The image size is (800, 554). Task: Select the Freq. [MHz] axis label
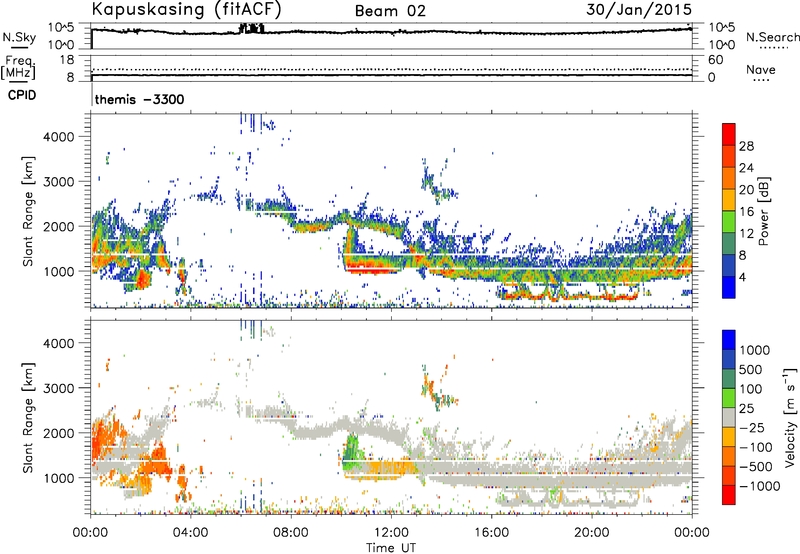point(18,68)
